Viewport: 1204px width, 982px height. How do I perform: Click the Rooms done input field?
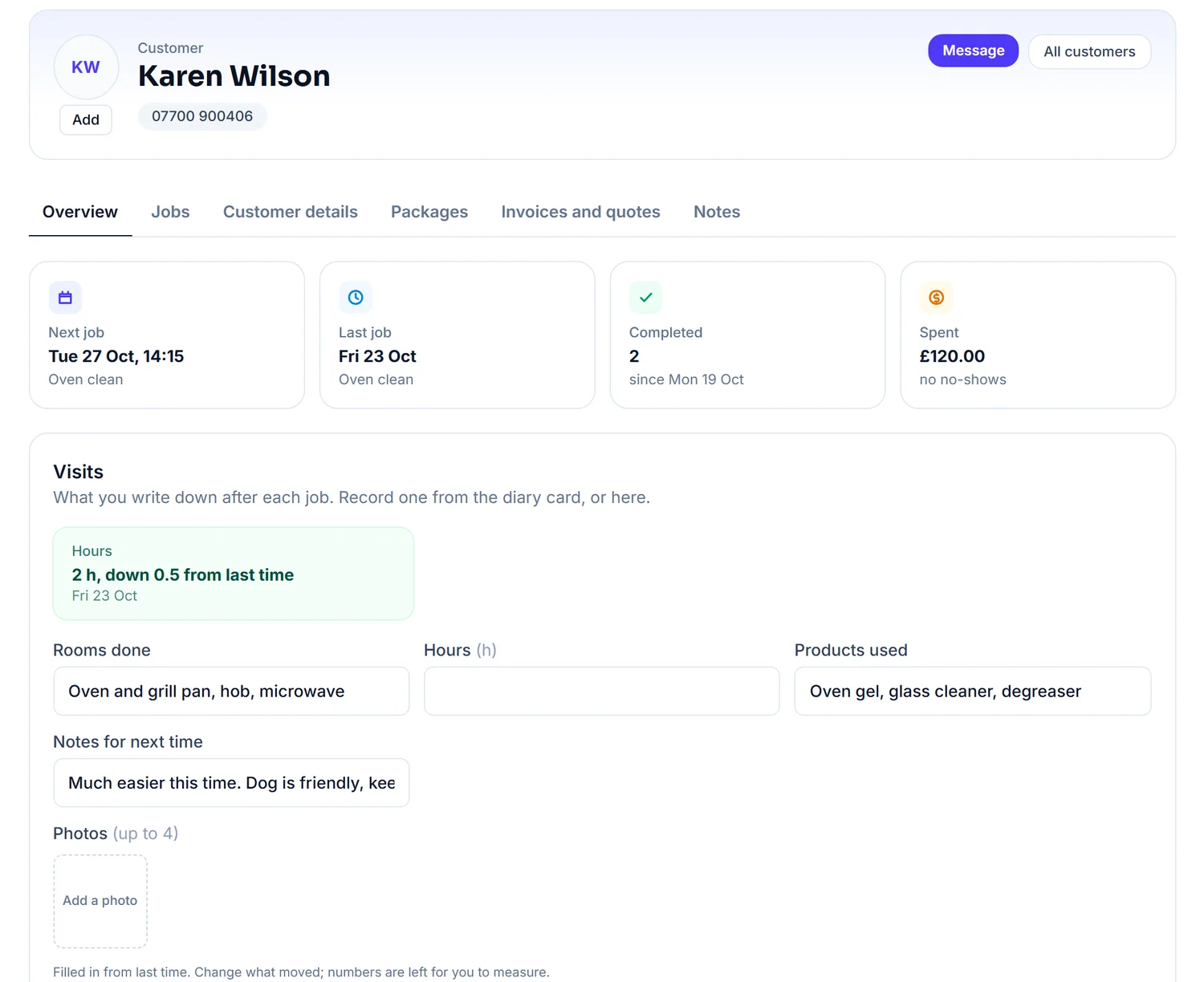click(231, 692)
